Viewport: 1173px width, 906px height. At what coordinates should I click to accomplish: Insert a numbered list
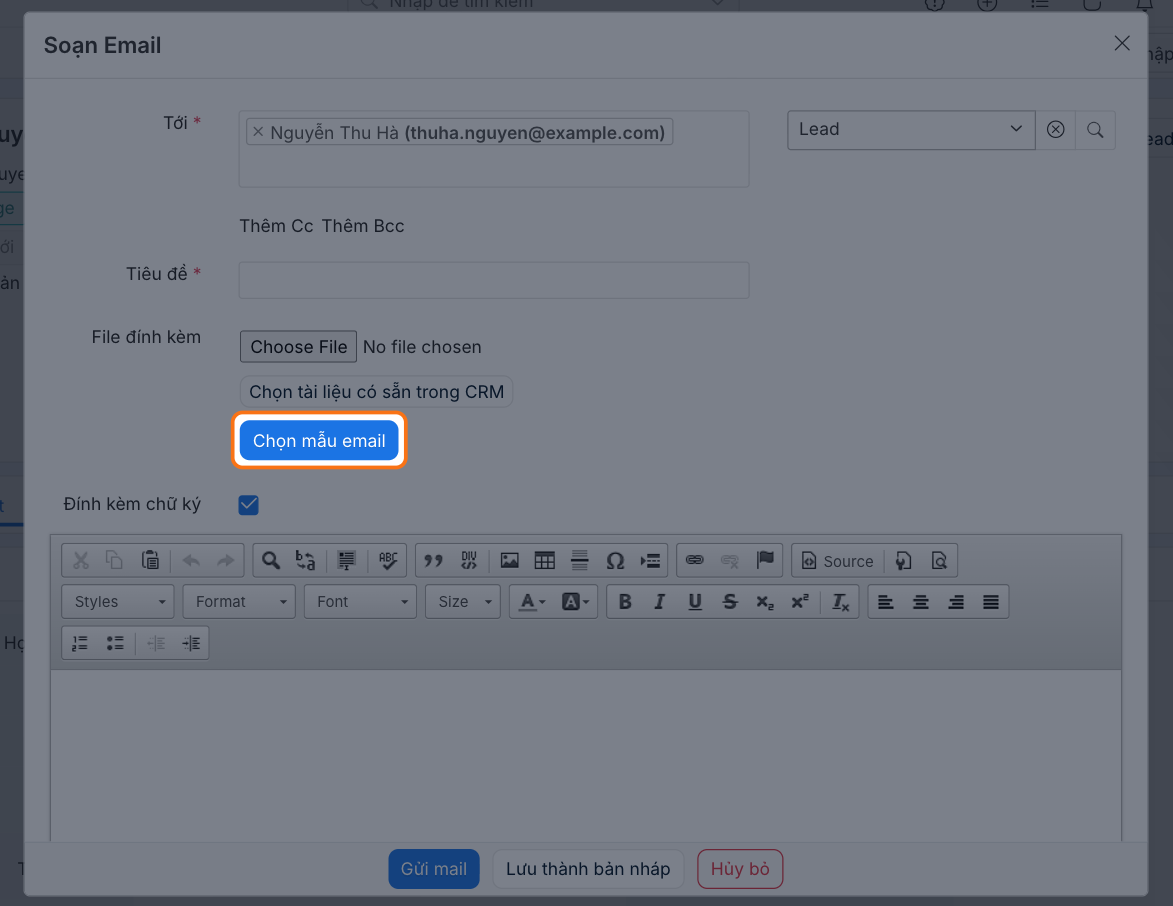pyautogui.click(x=80, y=643)
